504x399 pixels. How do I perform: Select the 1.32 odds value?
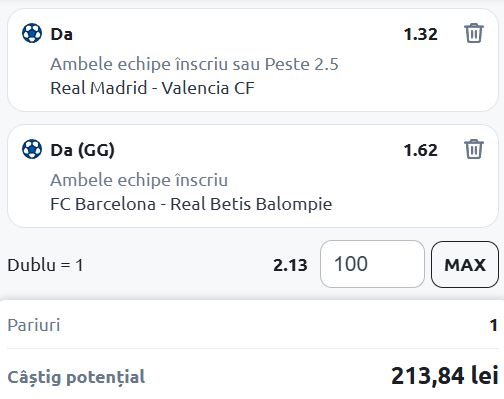420,34
